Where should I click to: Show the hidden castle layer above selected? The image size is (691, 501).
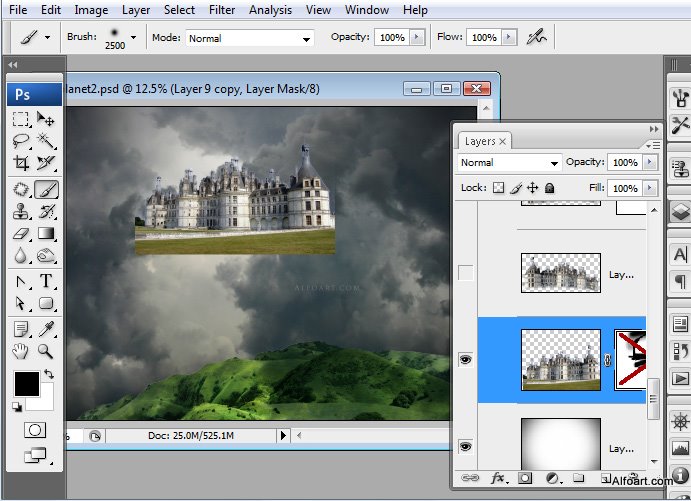(465, 273)
